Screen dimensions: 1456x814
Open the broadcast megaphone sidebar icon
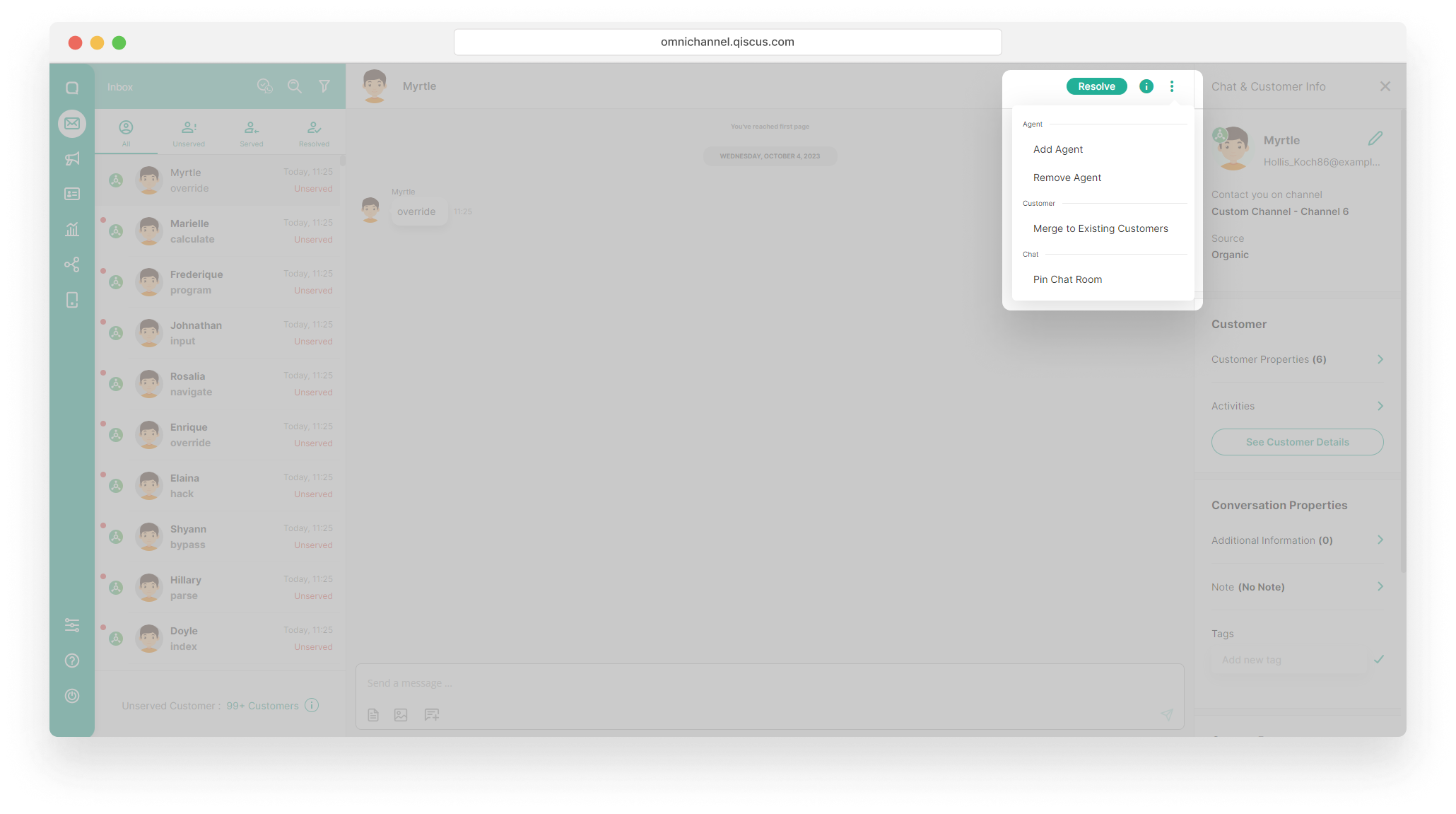[72, 159]
